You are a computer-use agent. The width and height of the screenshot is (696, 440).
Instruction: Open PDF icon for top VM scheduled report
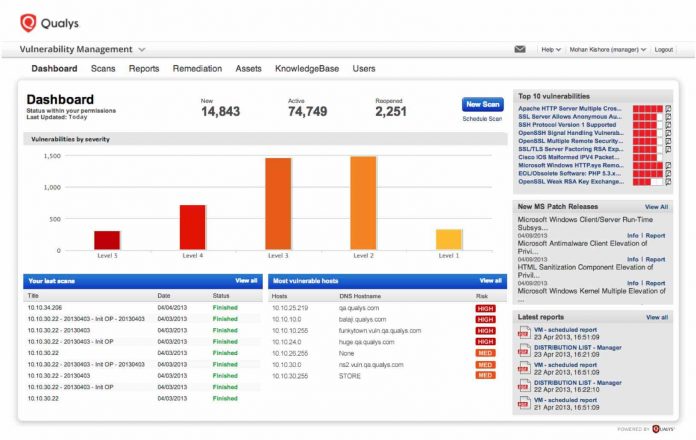[524, 333]
